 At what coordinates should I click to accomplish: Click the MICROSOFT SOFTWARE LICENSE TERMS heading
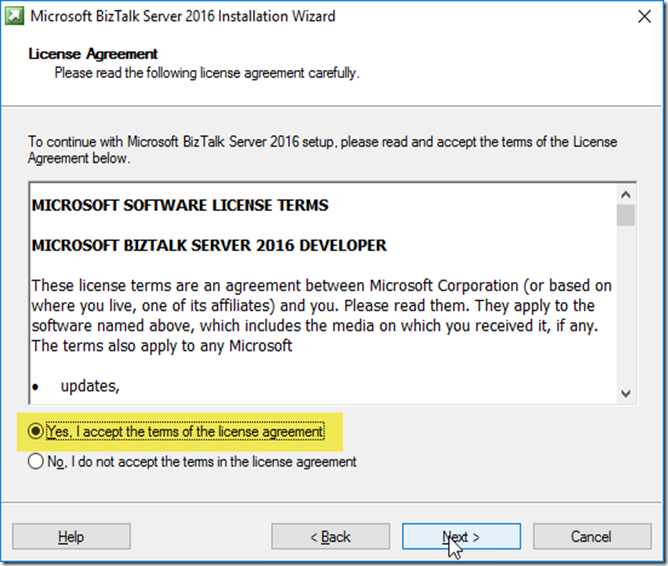[x=180, y=205]
